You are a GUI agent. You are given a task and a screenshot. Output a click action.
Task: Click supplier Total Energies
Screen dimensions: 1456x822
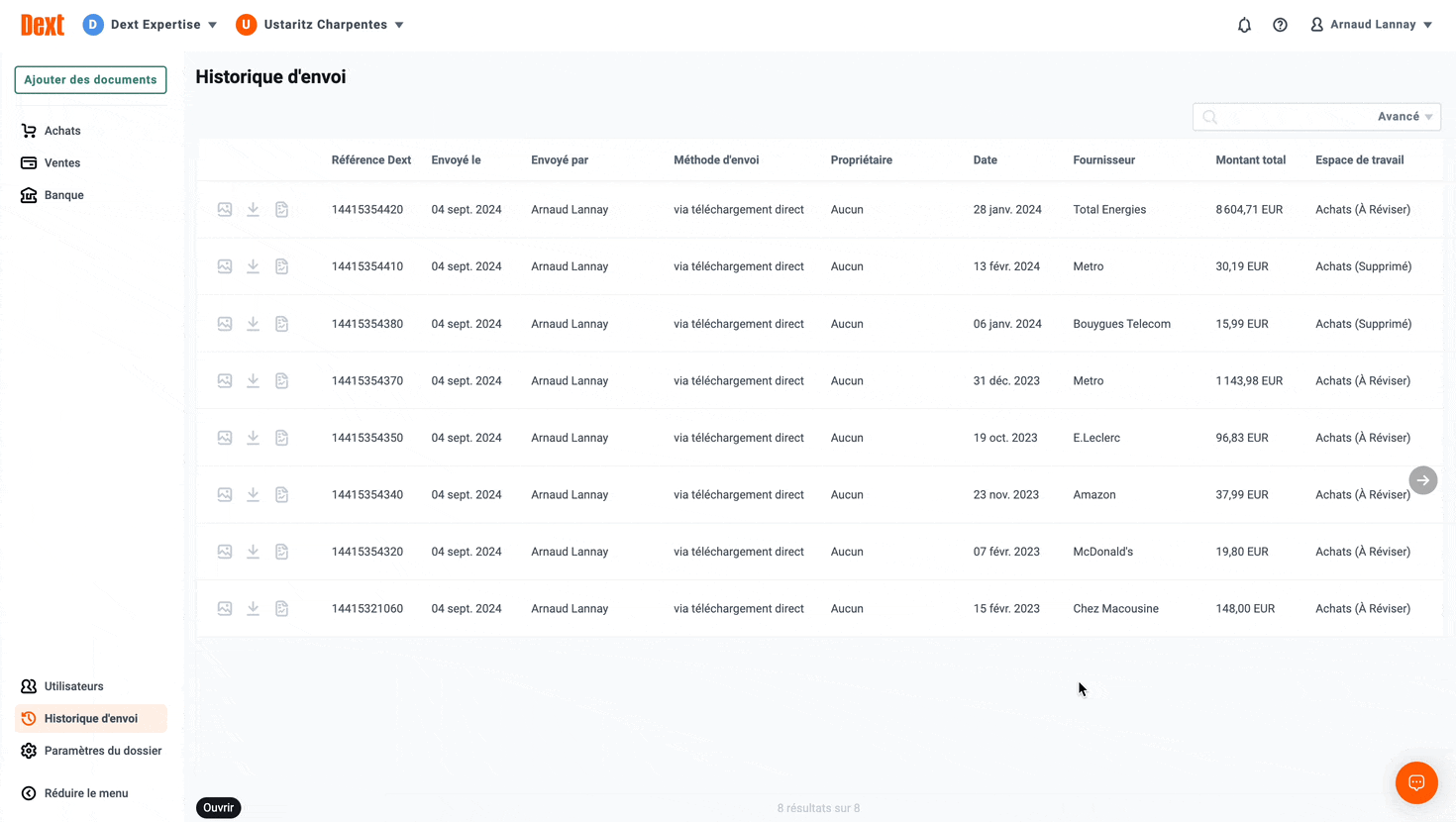tap(1109, 209)
